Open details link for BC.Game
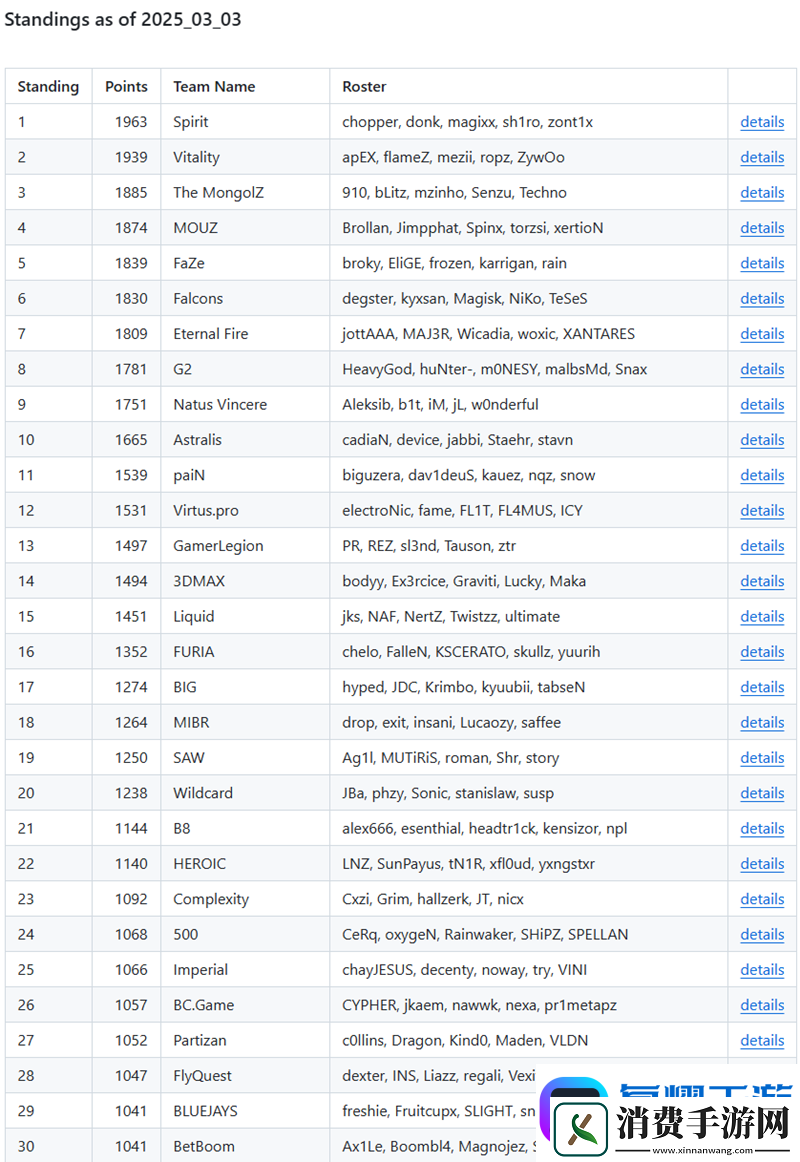Image resolution: width=800 pixels, height=1162 pixels. 761,1005
